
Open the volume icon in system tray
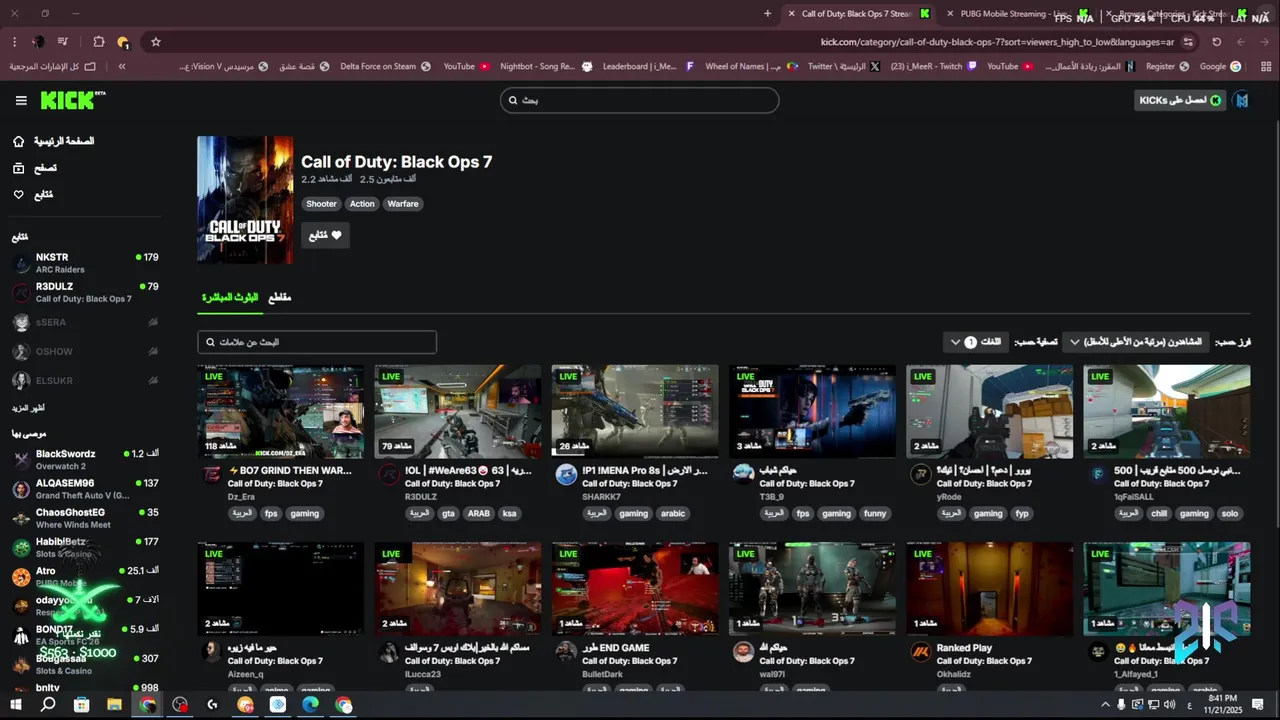tap(1169, 704)
